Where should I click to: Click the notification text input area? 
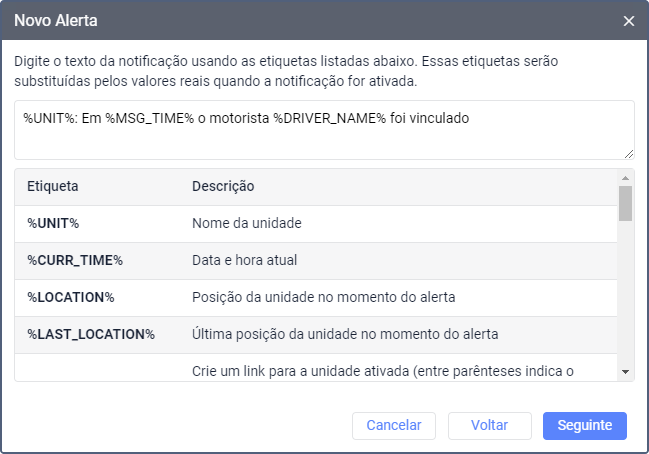(324, 129)
